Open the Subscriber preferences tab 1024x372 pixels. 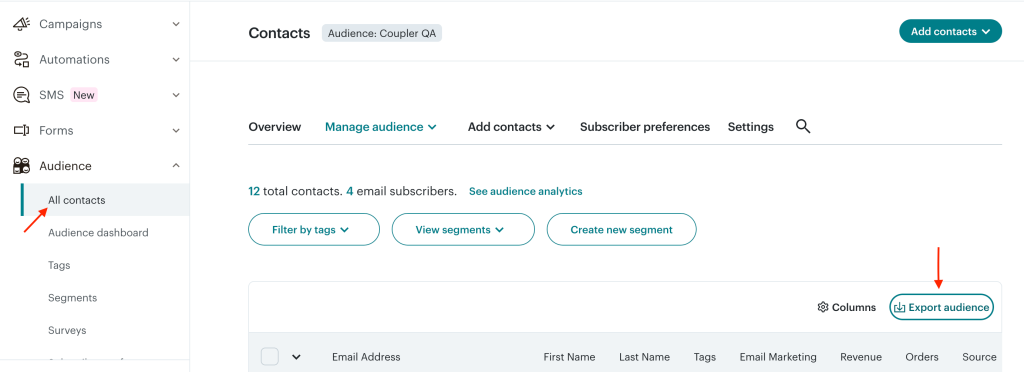tap(645, 127)
